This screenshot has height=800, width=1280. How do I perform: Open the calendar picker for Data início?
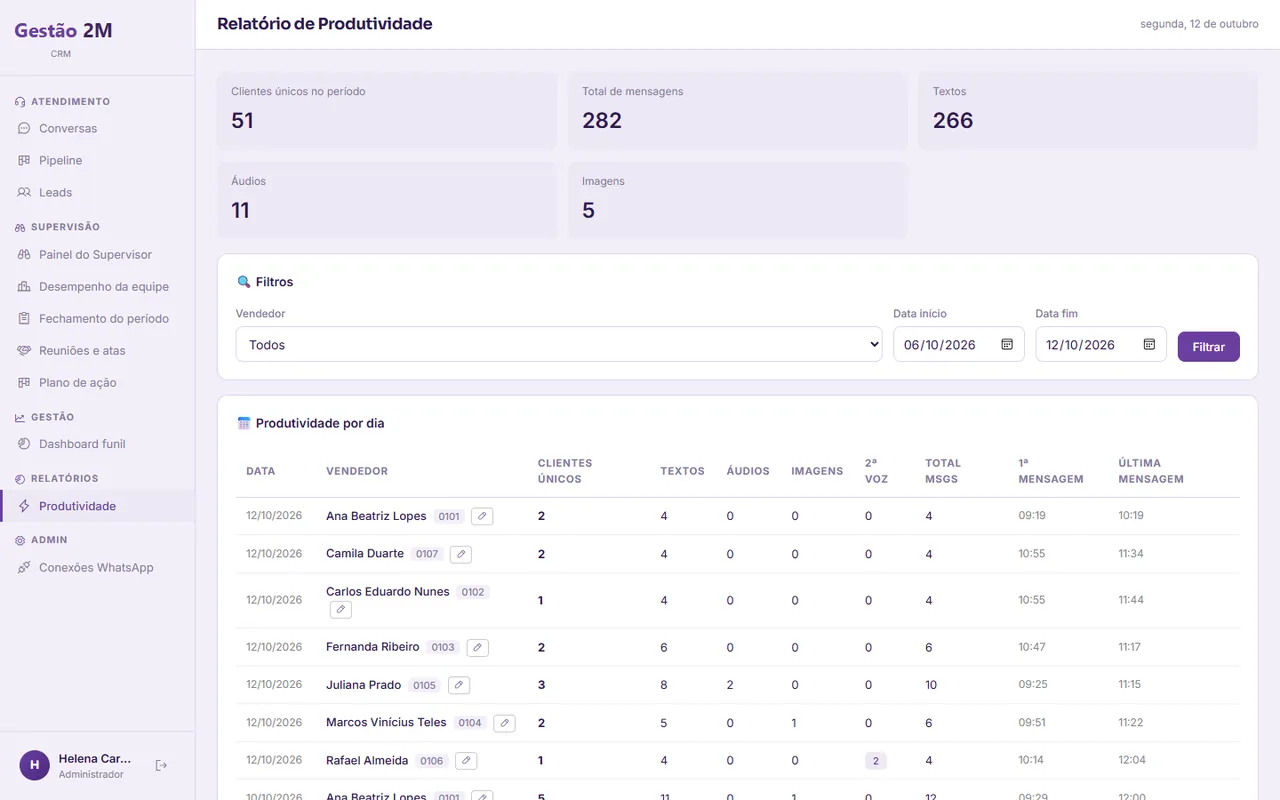pos(1007,344)
